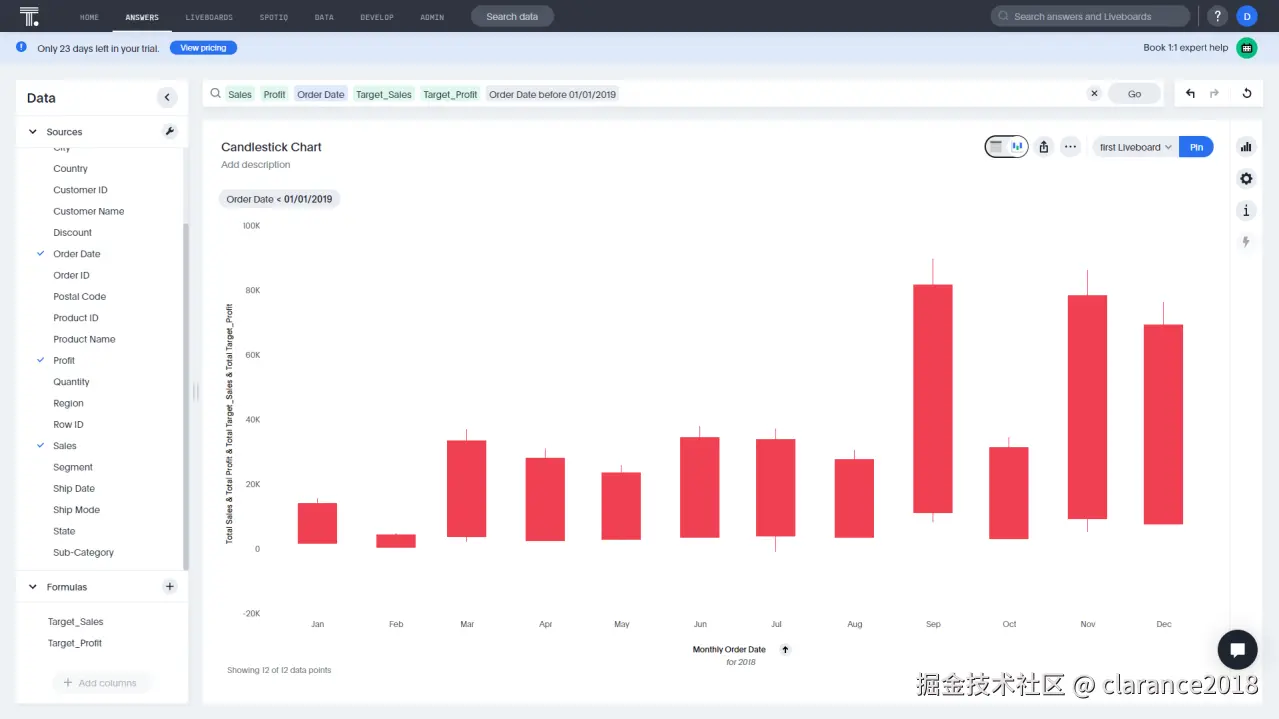
Task: Open the more options ellipsis menu
Action: (x=1070, y=147)
